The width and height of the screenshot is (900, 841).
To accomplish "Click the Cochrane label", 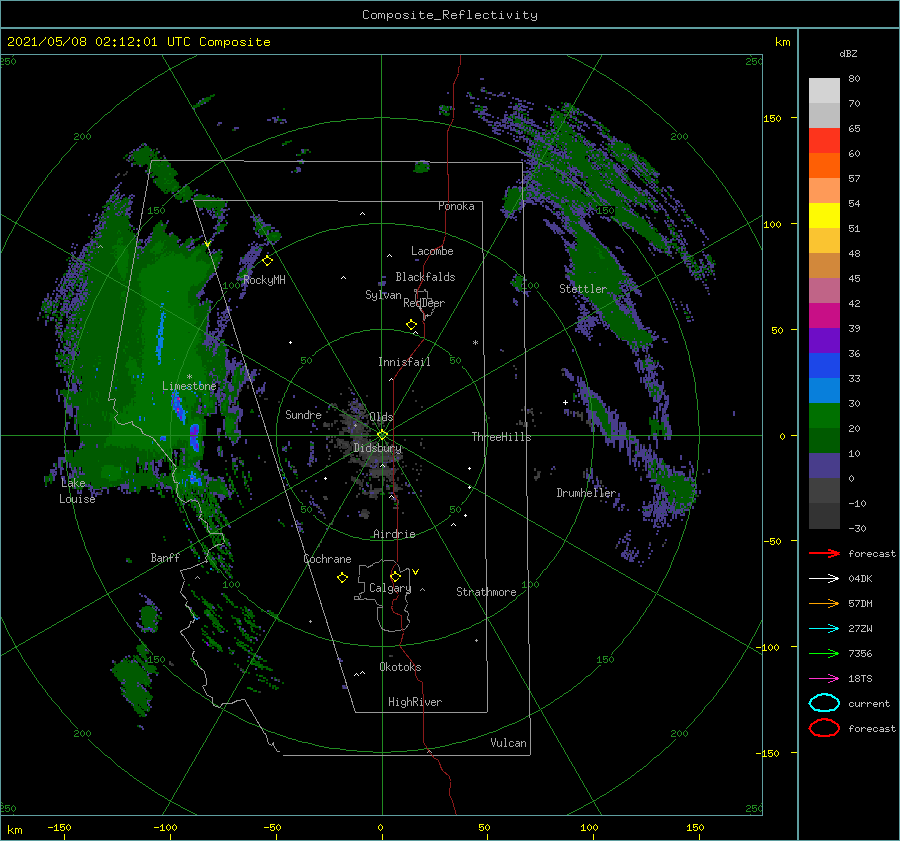I will tap(327, 559).
